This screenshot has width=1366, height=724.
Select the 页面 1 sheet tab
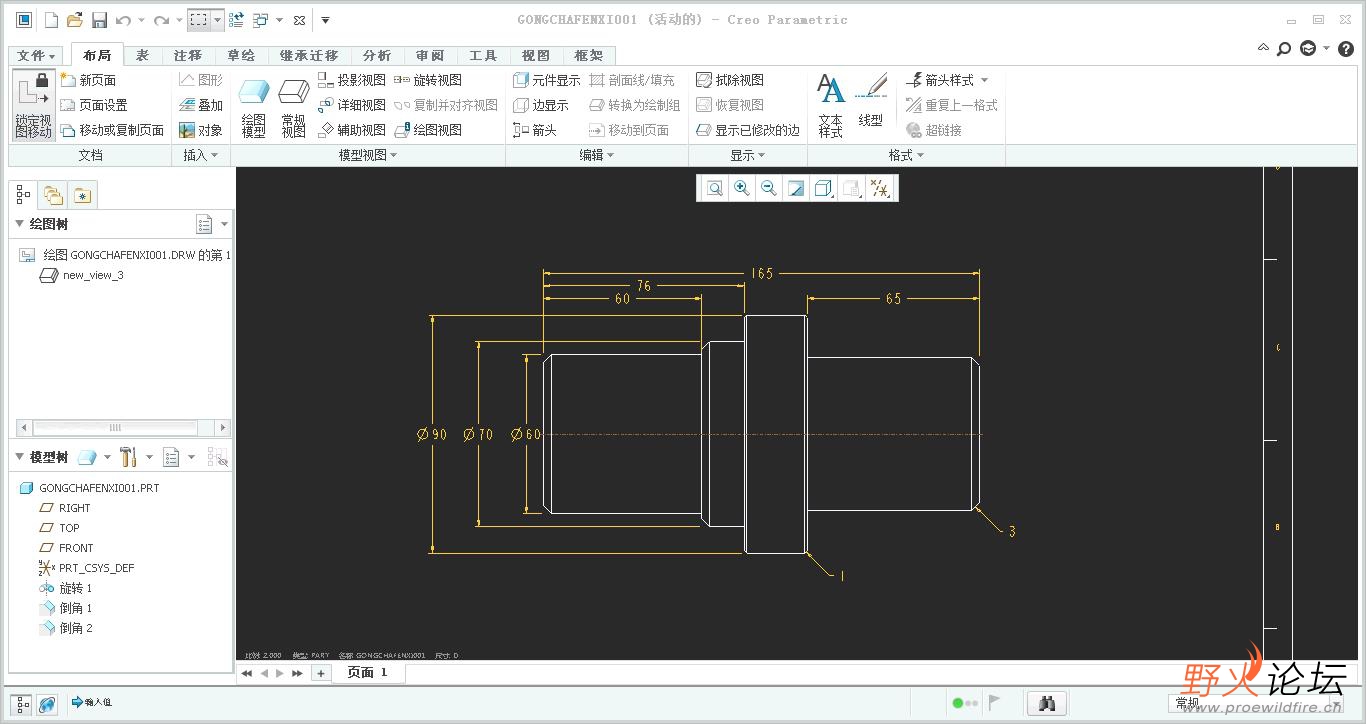click(x=367, y=673)
